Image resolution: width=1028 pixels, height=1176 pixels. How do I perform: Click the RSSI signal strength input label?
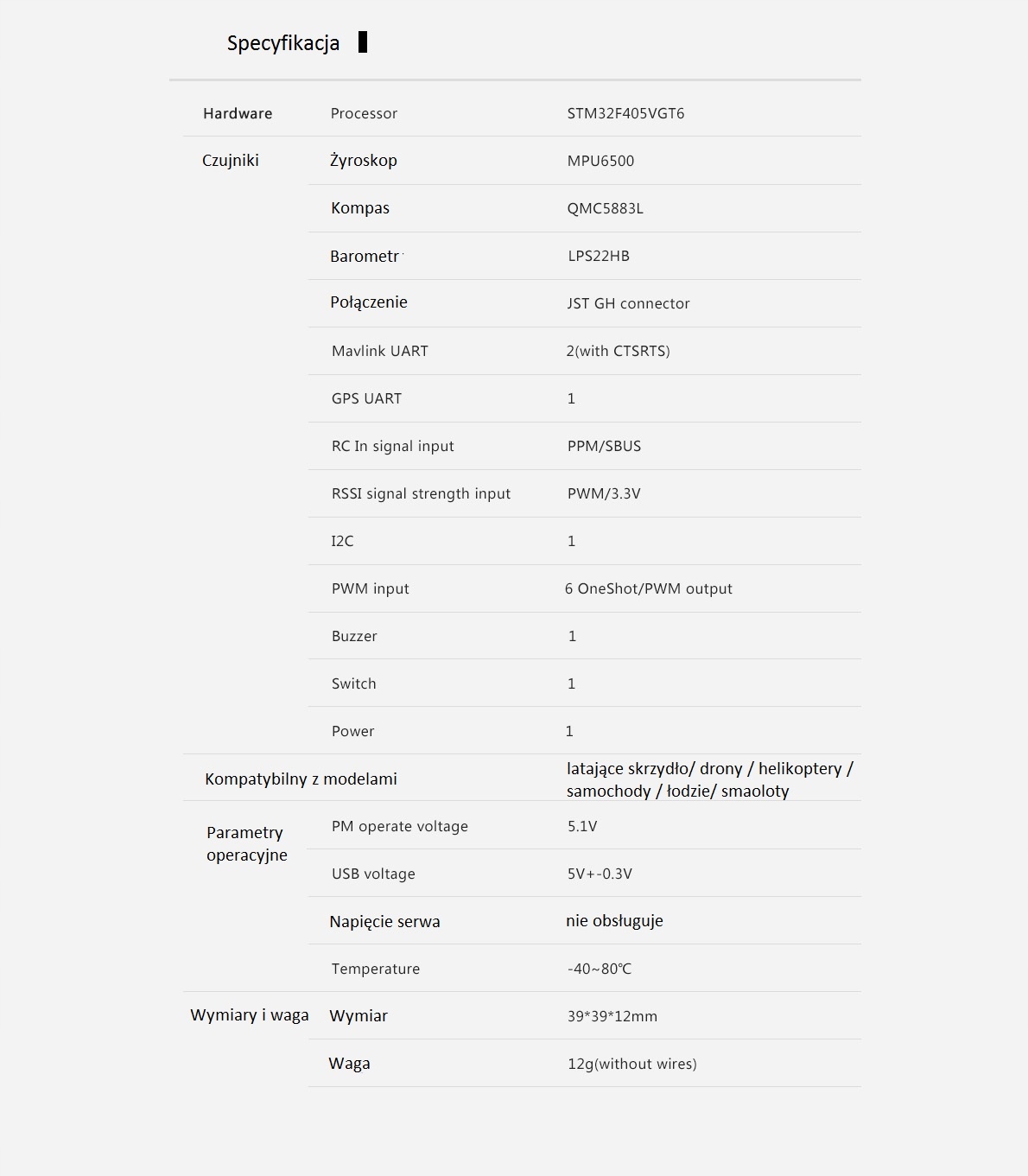421,493
